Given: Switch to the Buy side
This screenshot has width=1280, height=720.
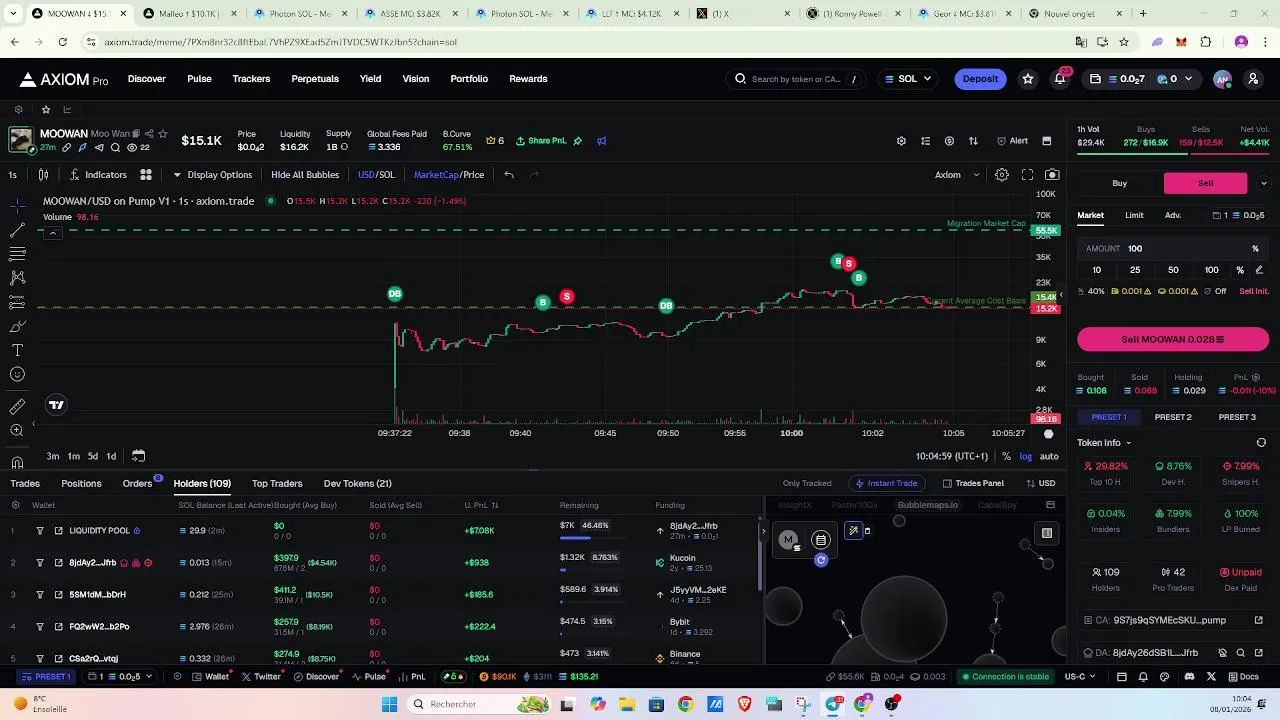Looking at the screenshot, I should pyautogui.click(x=1120, y=183).
